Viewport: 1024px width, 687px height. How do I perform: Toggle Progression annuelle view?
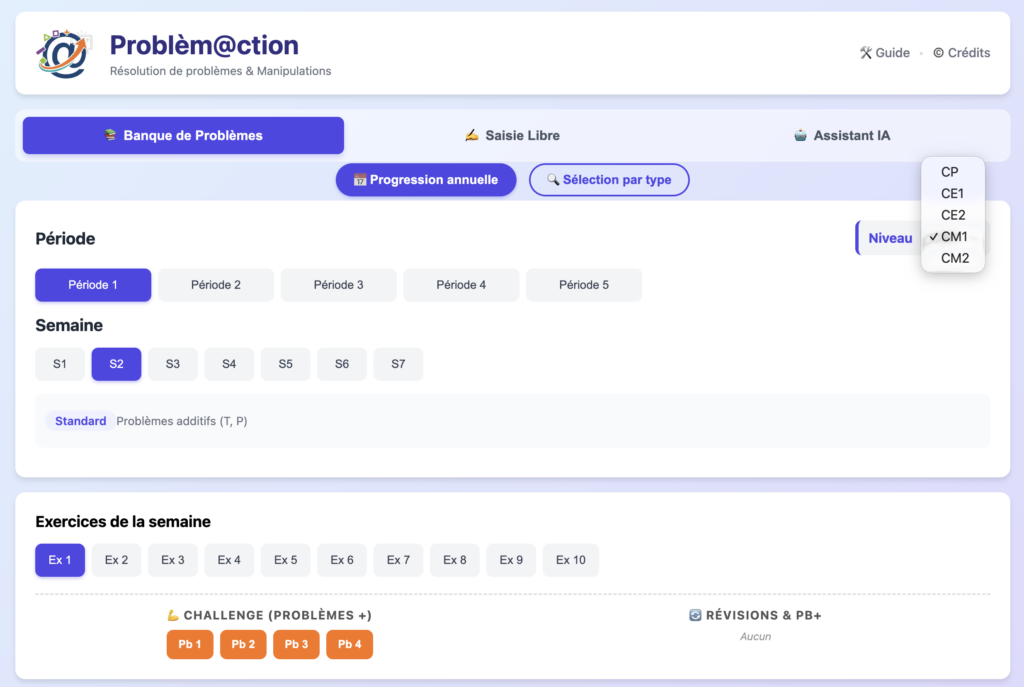(x=425, y=180)
